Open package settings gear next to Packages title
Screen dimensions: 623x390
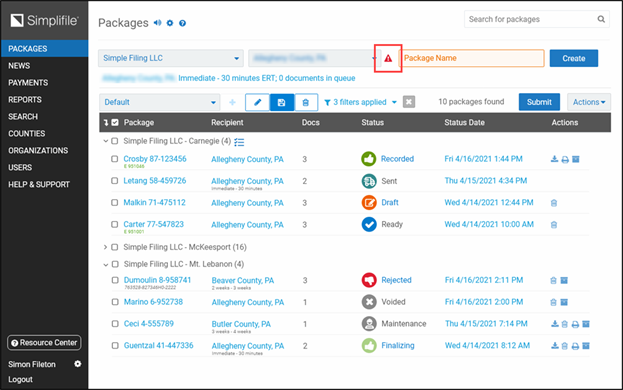click(170, 23)
